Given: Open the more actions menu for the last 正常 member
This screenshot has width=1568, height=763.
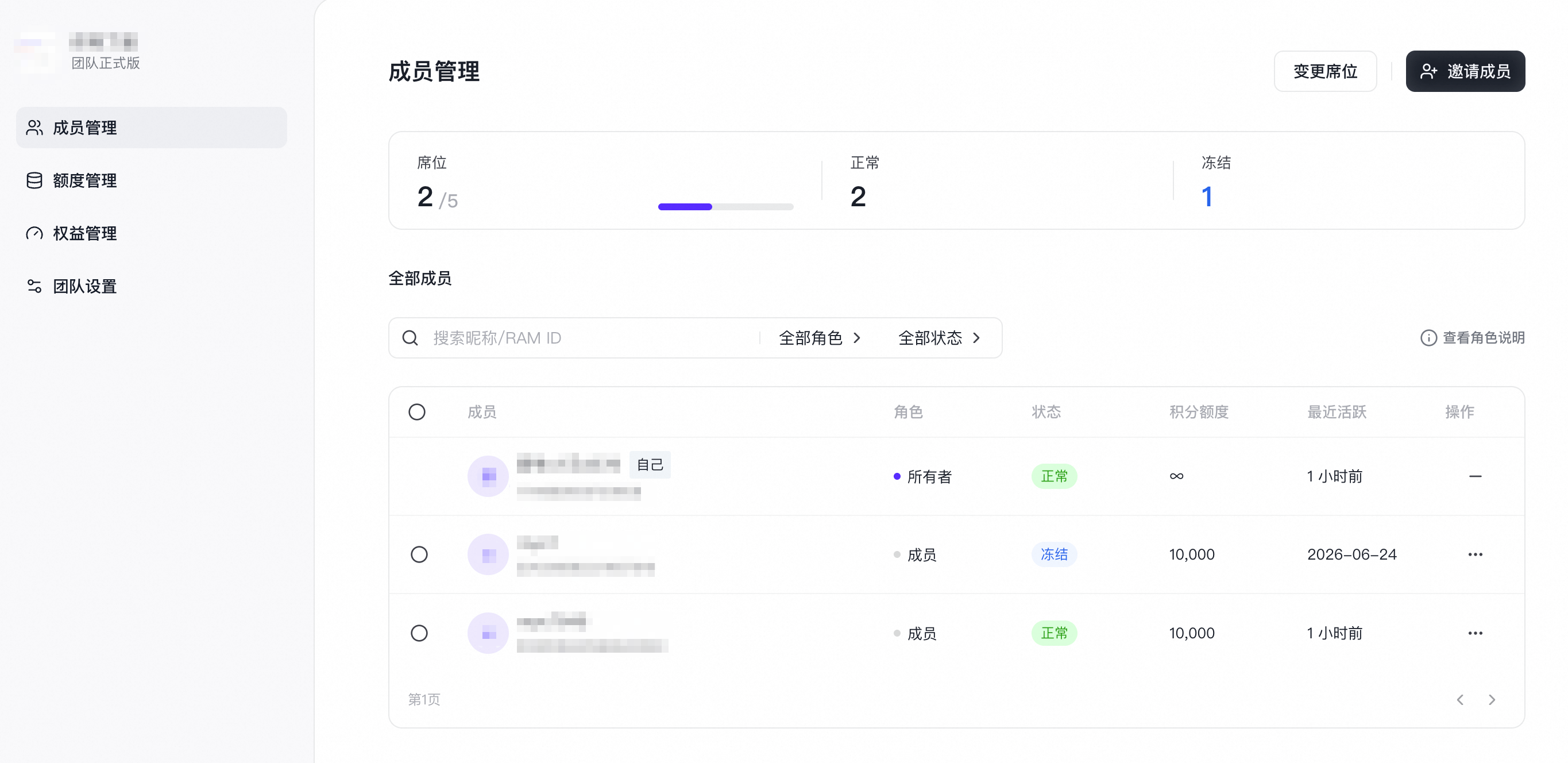Looking at the screenshot, I should [x=1475, y=633].
